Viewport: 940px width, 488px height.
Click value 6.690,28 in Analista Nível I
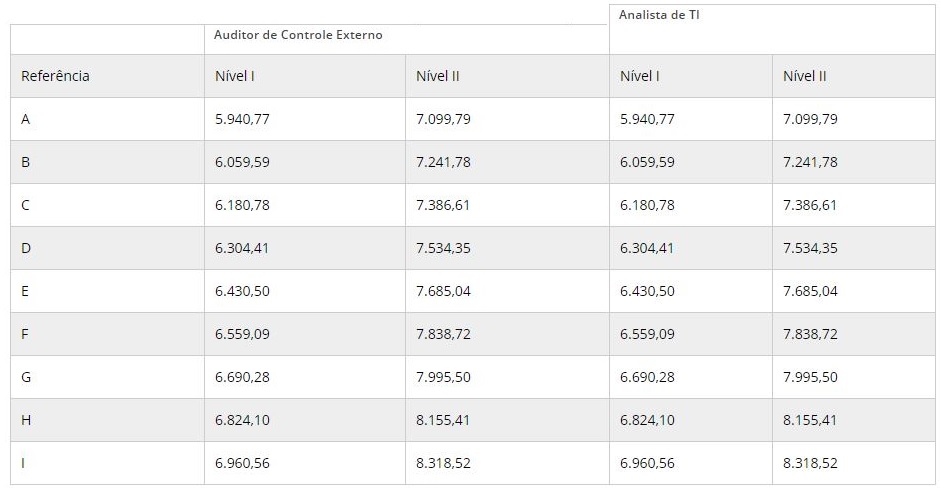(647, 377)
